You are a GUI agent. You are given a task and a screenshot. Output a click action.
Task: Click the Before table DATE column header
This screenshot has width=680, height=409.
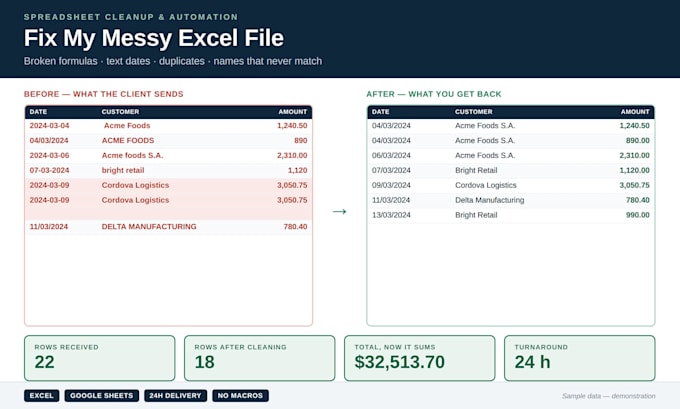point(38,112)
